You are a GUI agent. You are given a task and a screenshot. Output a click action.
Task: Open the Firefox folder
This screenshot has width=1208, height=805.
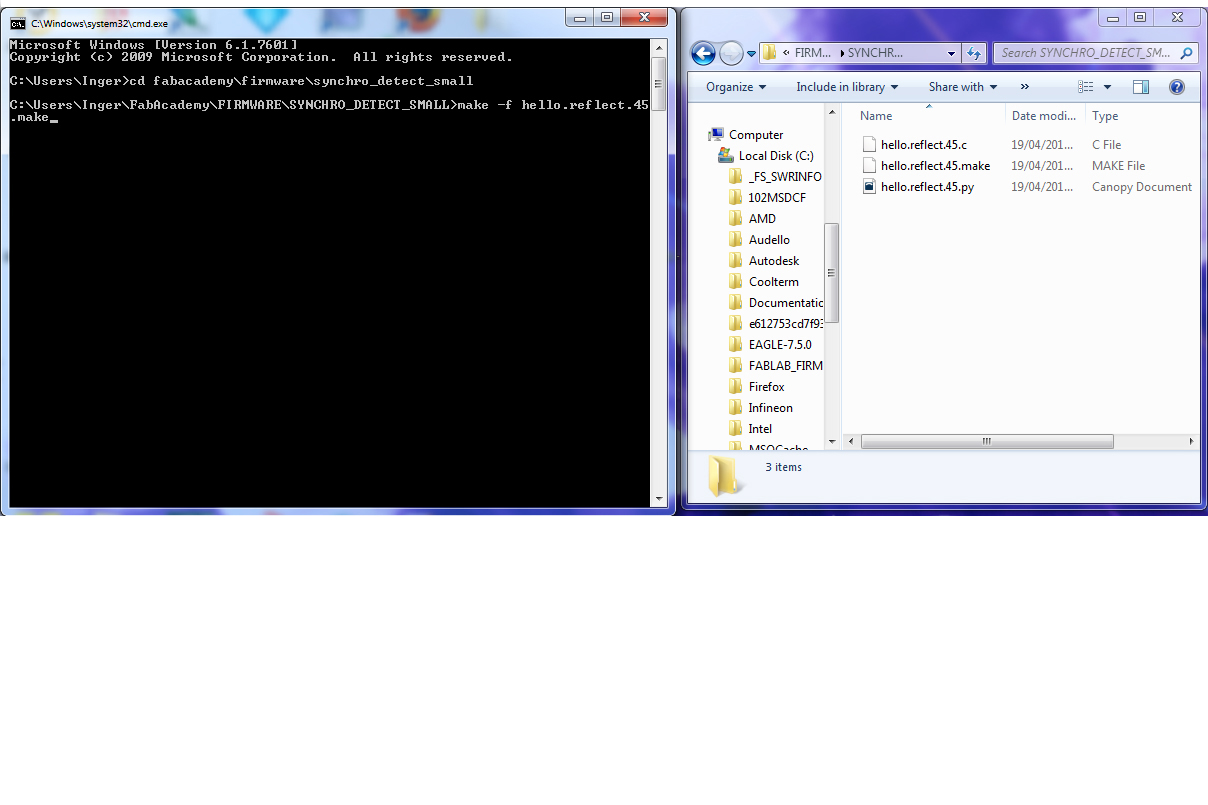[766, 387]
